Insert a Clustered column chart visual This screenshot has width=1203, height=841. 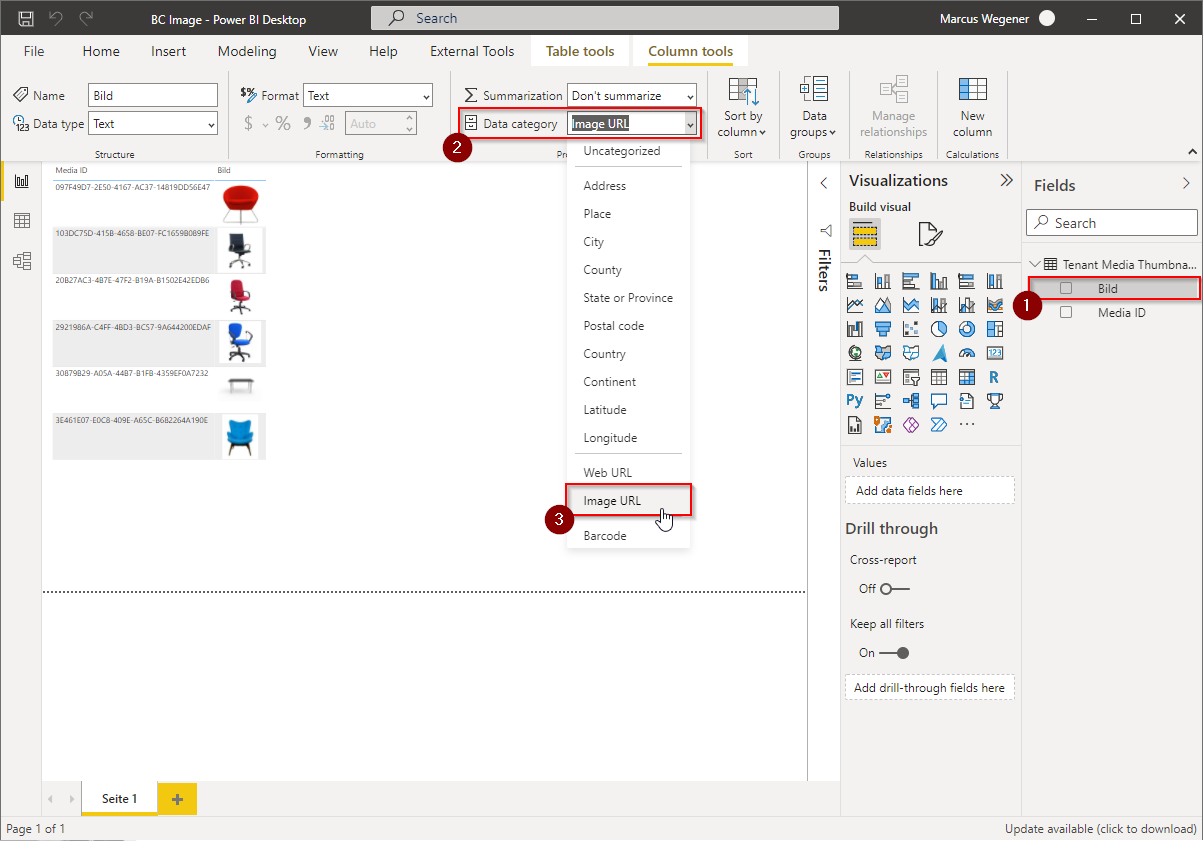(939, 281)
